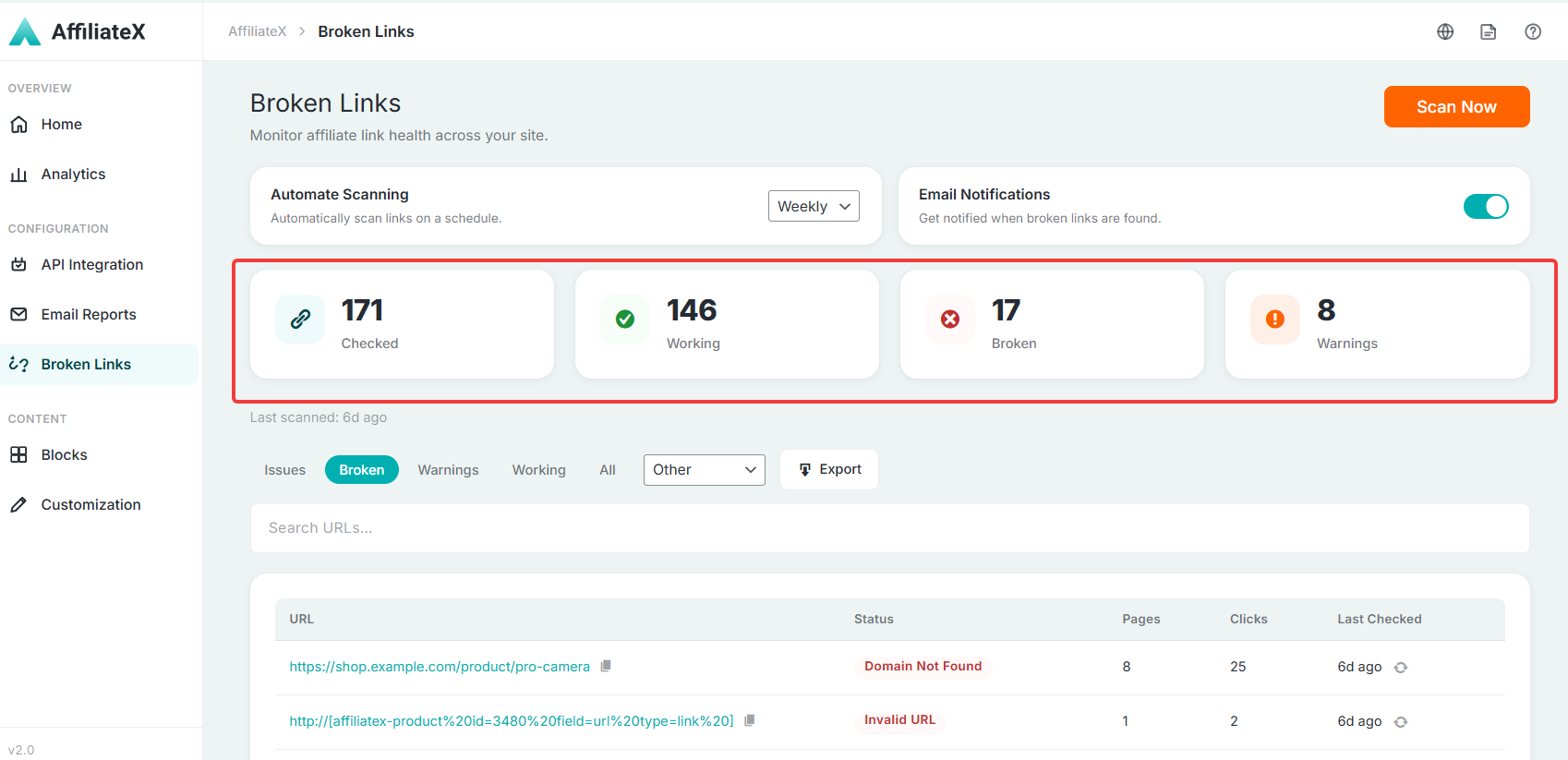Open the affiliatex-product invalid URL link

(x=512, y=721)
